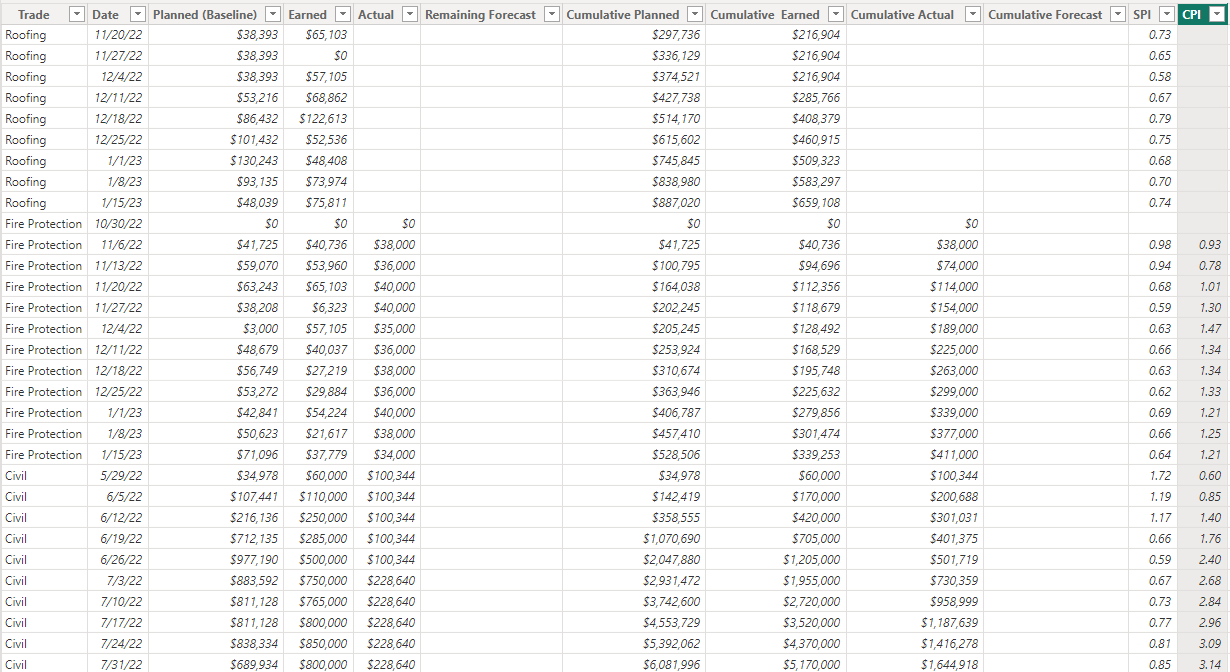This screenshot has height=672, width=1230.
Task: Select the highlighted CPI column header label
Action: [x=1192, y=15]
